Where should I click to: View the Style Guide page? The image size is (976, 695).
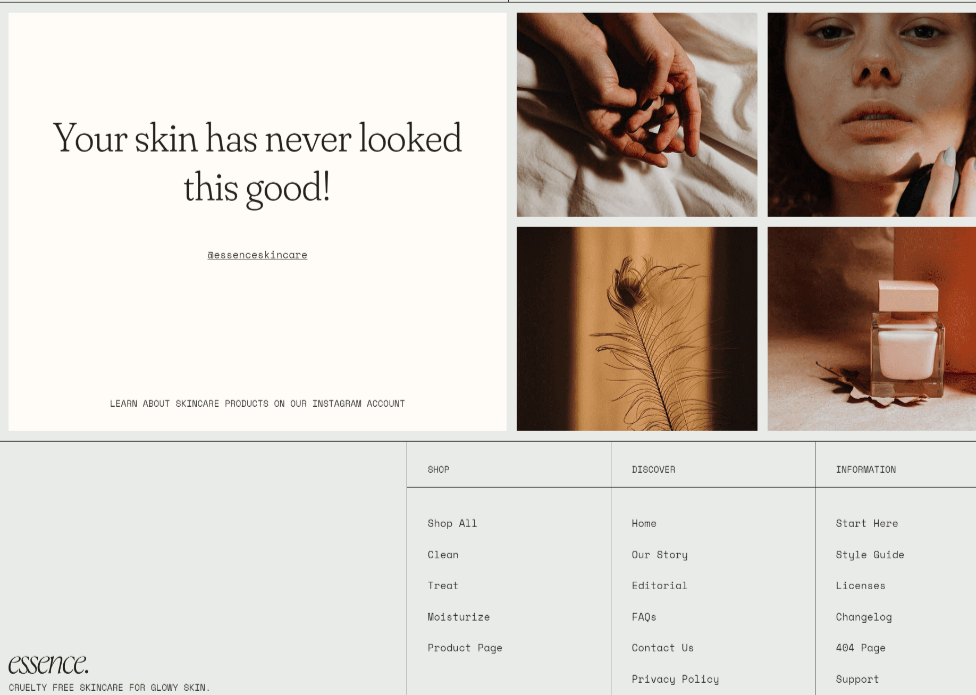pyautogui.click(x=870, y=554)
